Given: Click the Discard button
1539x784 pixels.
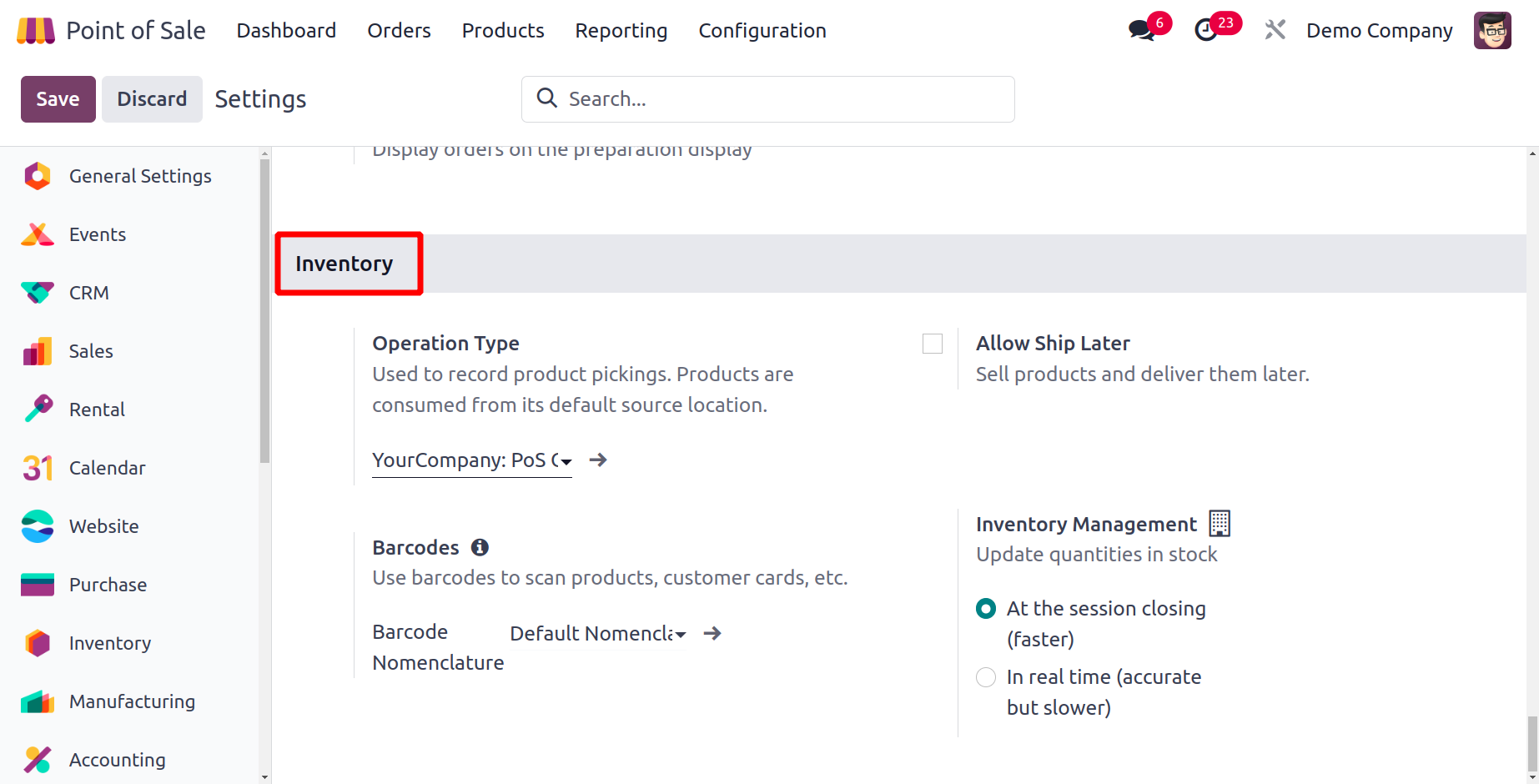Looking at the screenshot, I should point(152,99).
